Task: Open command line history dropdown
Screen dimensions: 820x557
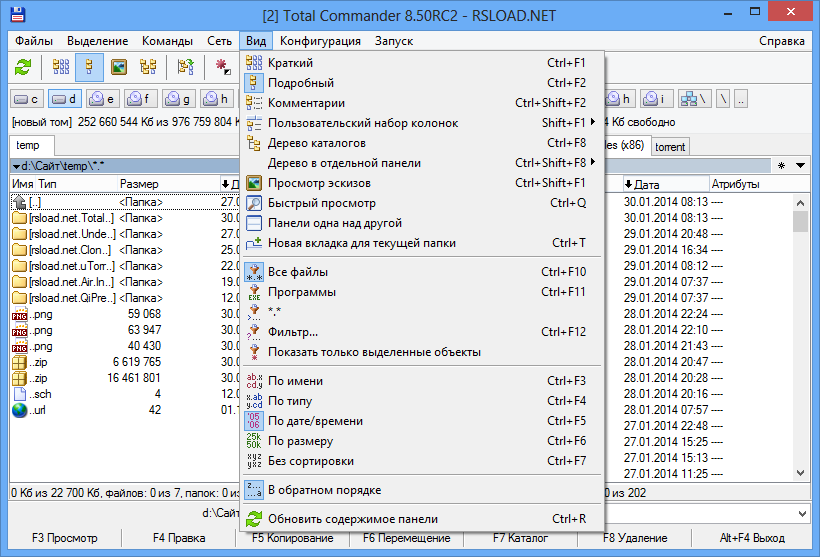Action: [x=802, y=514]
